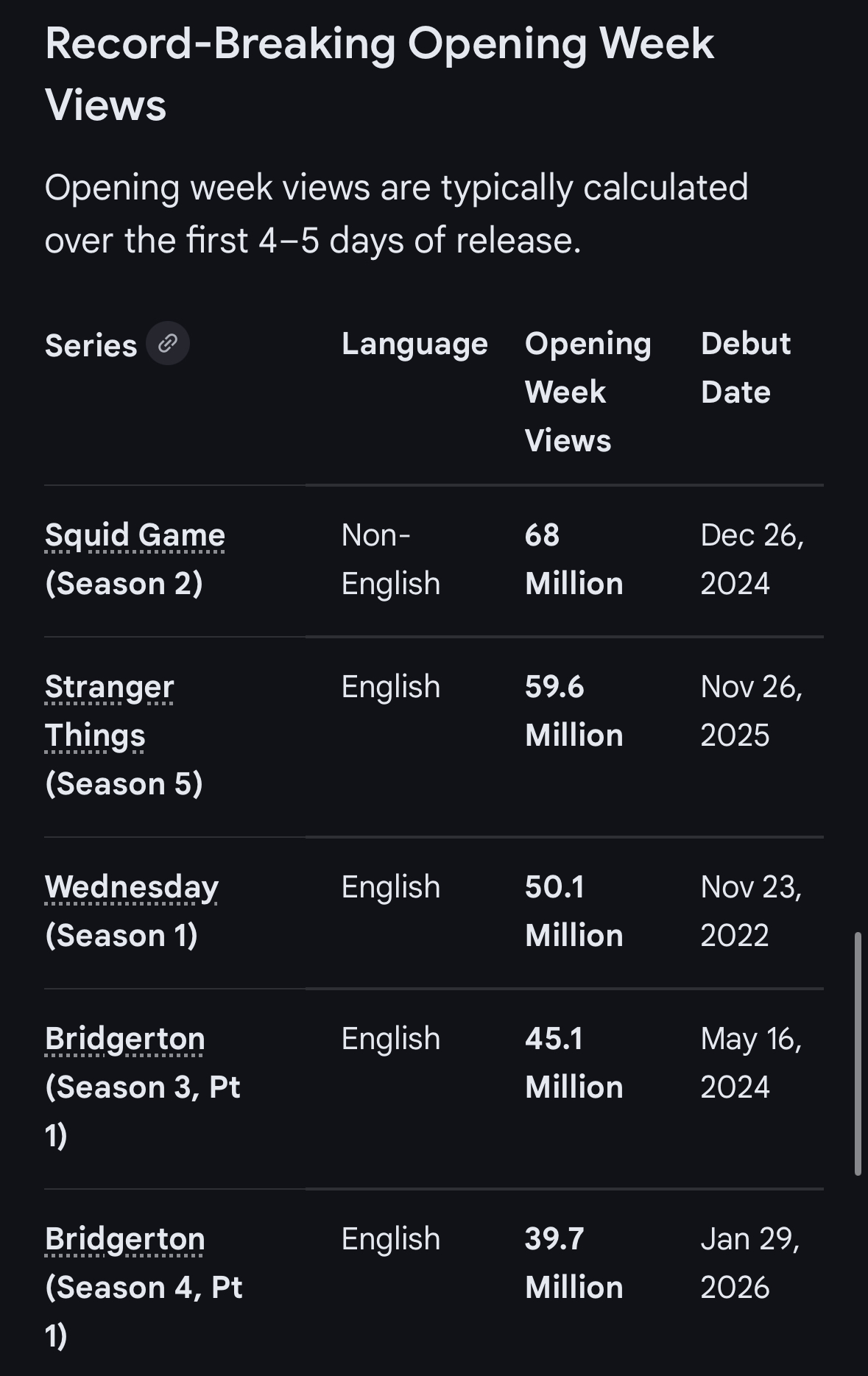Open Bridgerton Season 3 Pt 1 link
Image resolution: width=868 pixels, height=1376 pixels.
(124, 1039)
